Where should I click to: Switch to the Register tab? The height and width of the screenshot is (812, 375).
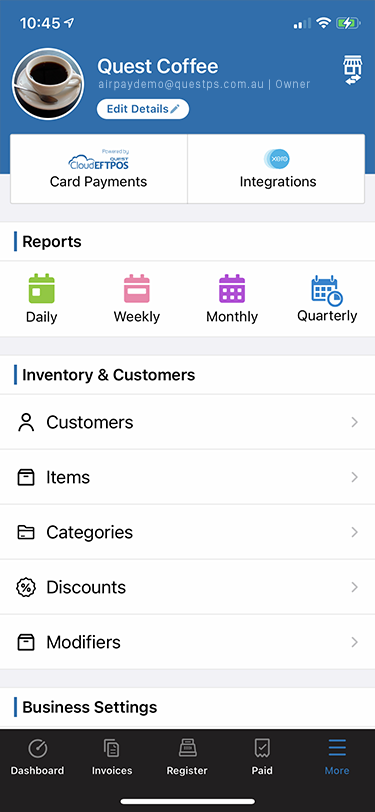tap(187, 757)
